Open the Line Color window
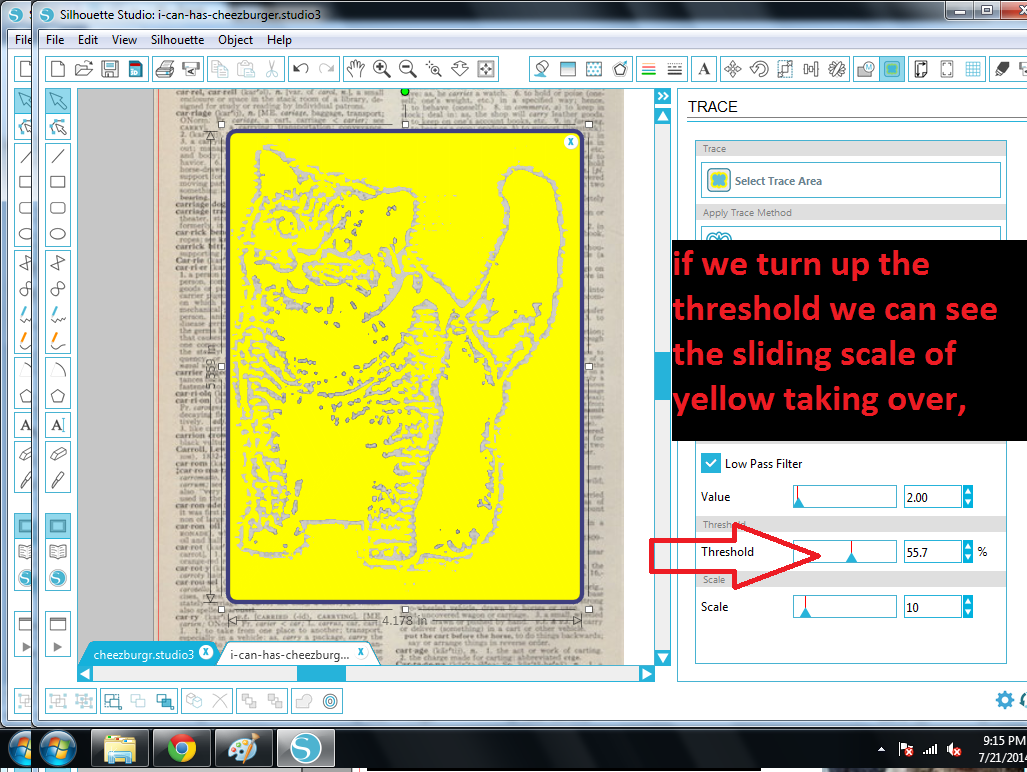 click(x=648, y=69)
